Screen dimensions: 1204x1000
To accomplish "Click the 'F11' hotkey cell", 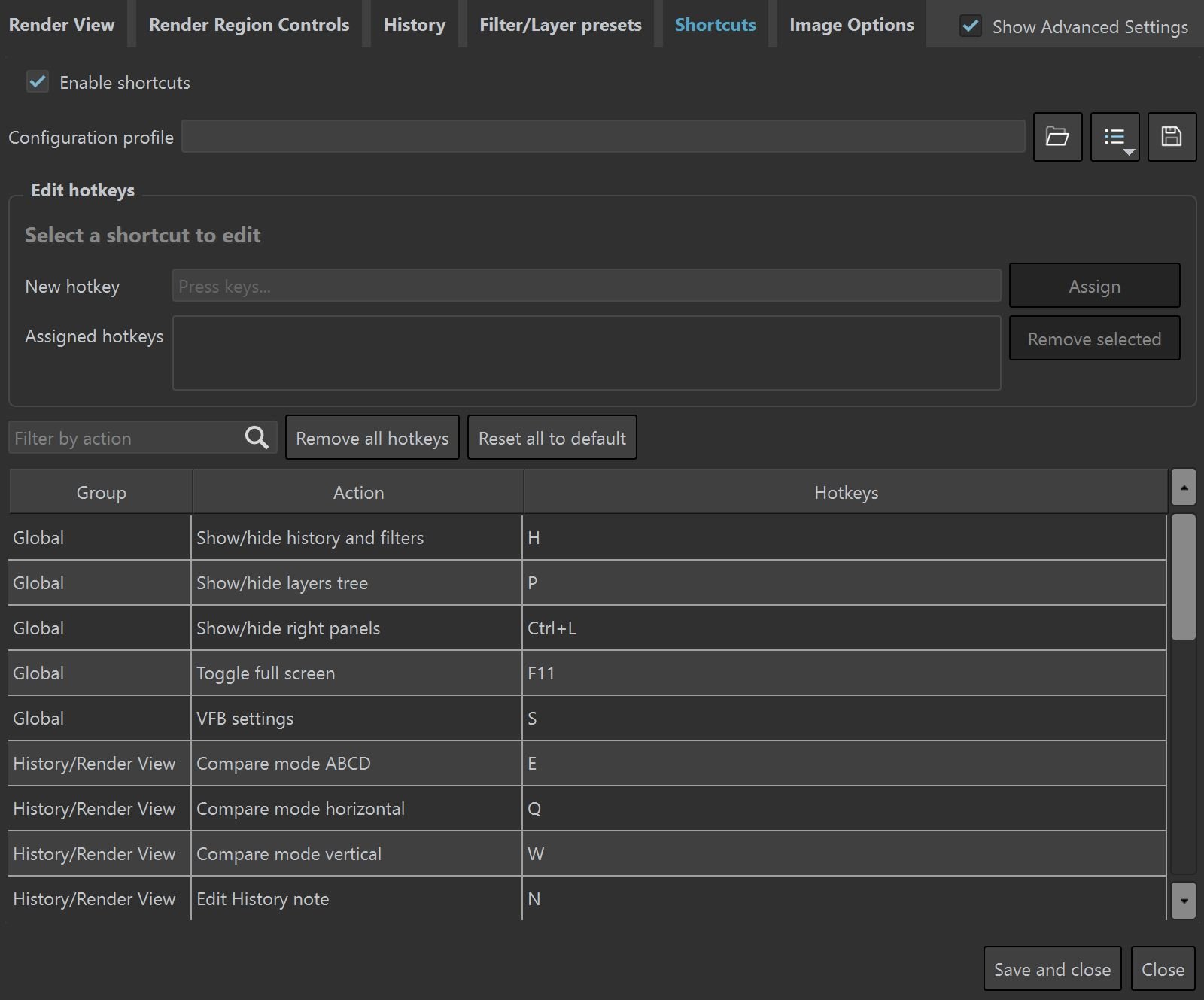I will tap(844, 673).
